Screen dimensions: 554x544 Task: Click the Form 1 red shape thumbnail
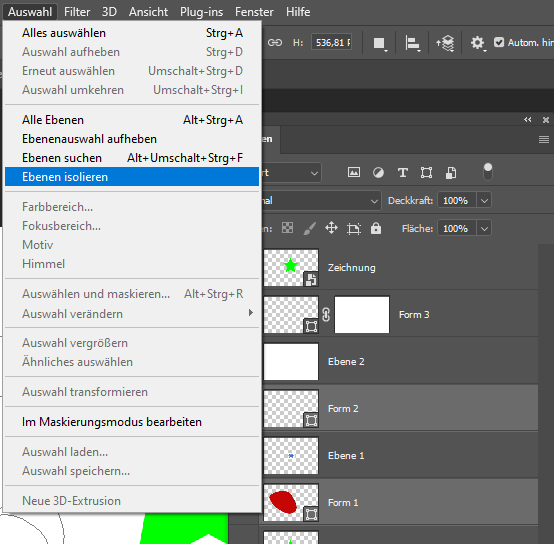(x=291, y=503)
